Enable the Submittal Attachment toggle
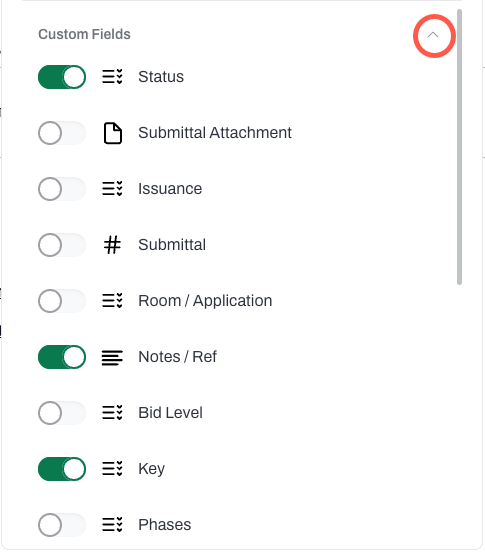 tap(62, 133)
